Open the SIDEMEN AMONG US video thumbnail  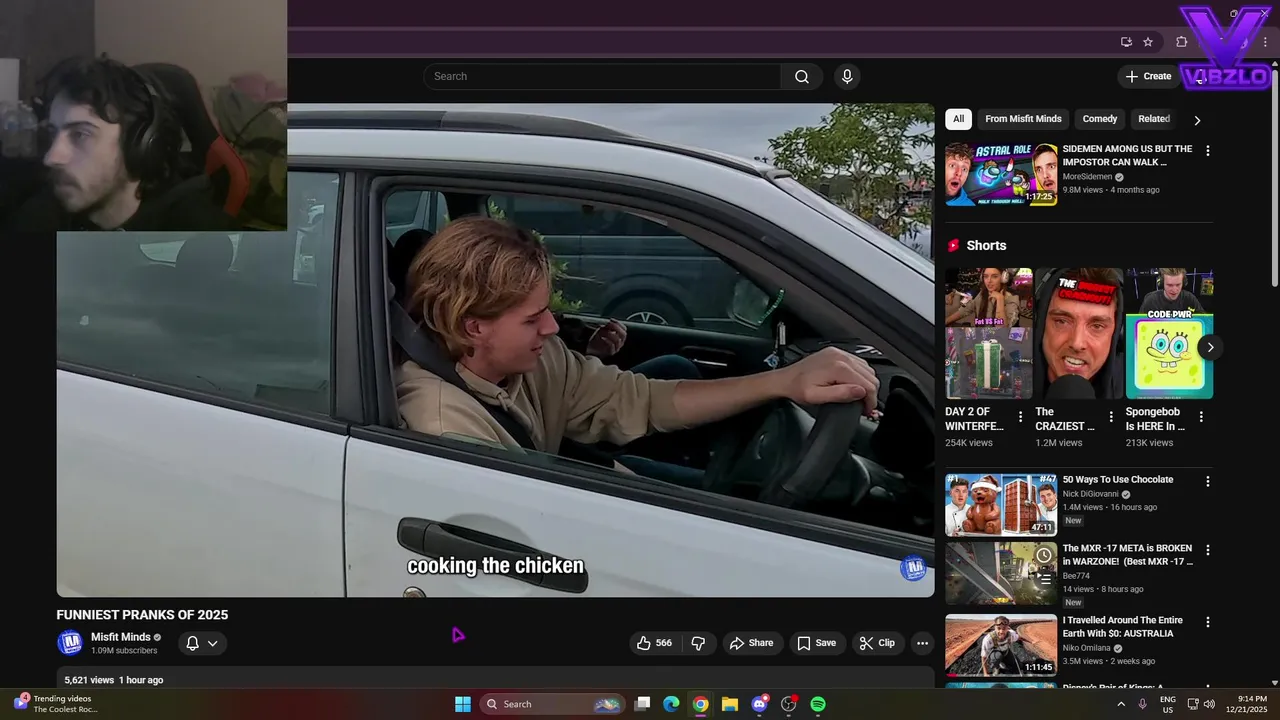1001,174
